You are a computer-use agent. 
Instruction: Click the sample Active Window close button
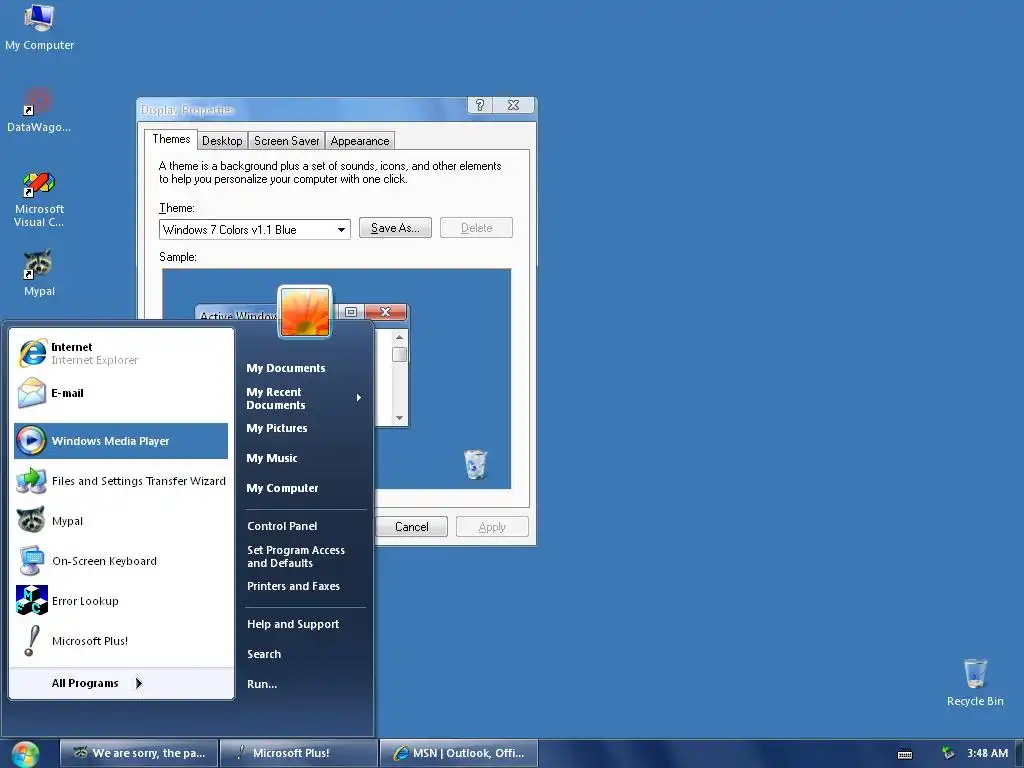(x=385, y=312)
